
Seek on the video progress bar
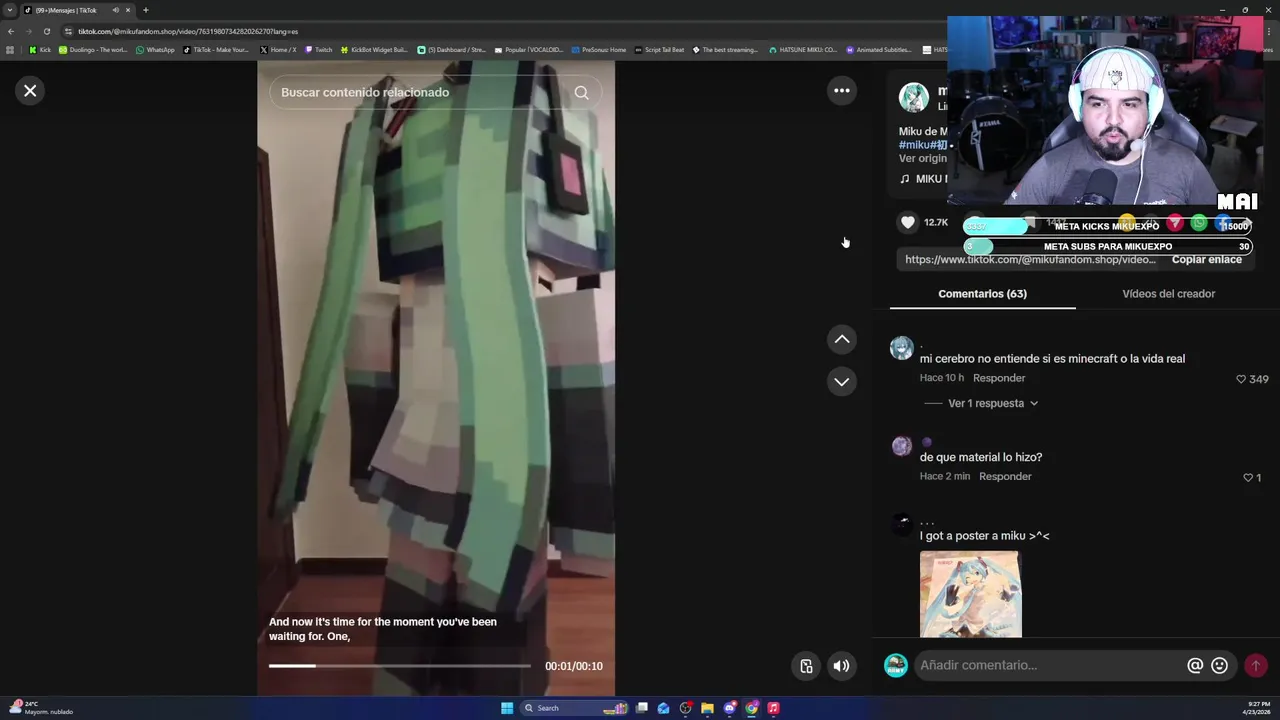399,666
